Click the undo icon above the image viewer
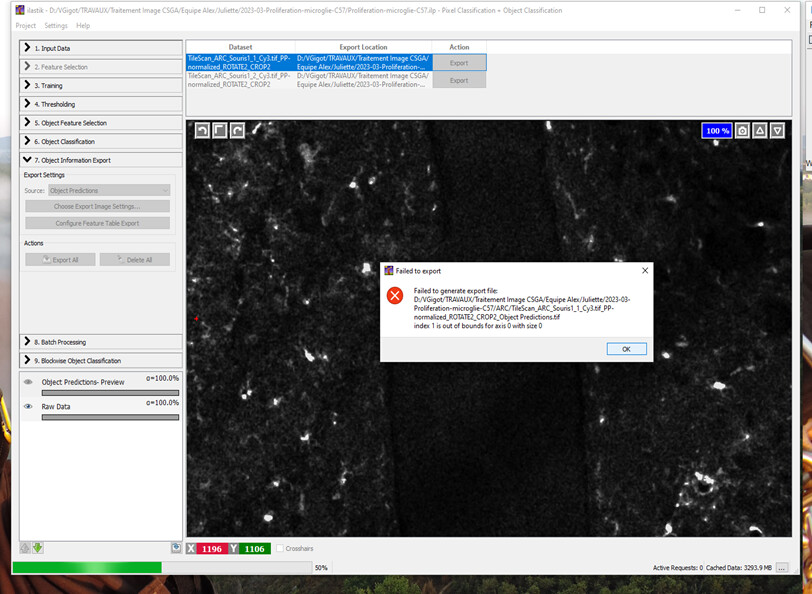 click(201, 130)
